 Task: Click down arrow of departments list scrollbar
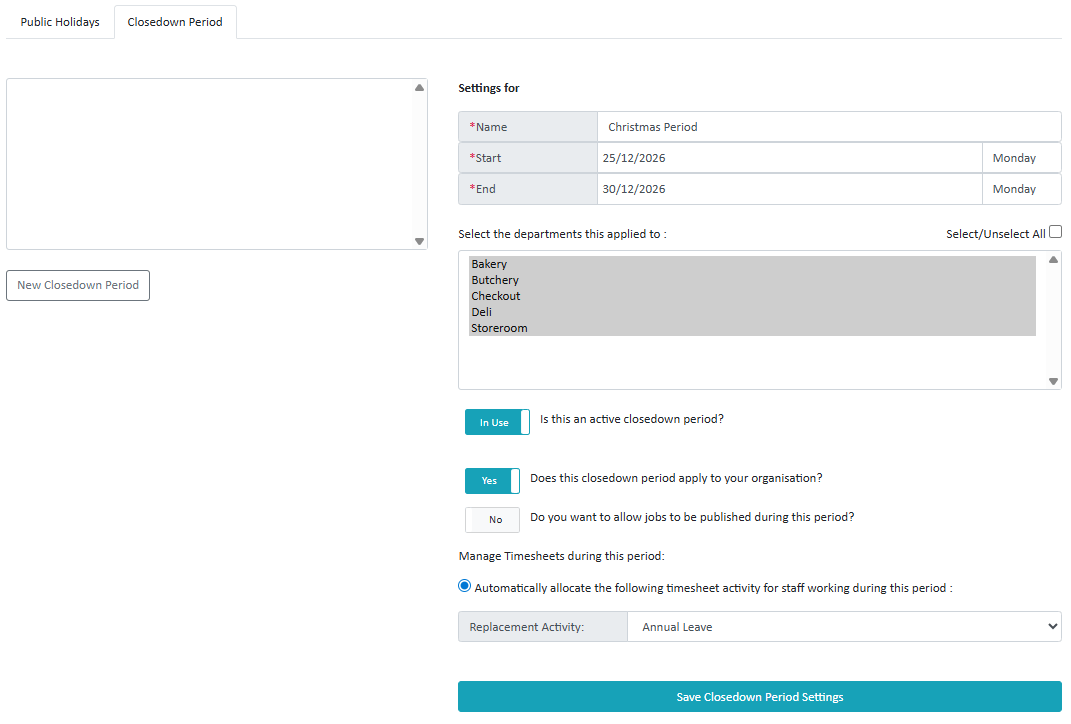[1053, 381]
